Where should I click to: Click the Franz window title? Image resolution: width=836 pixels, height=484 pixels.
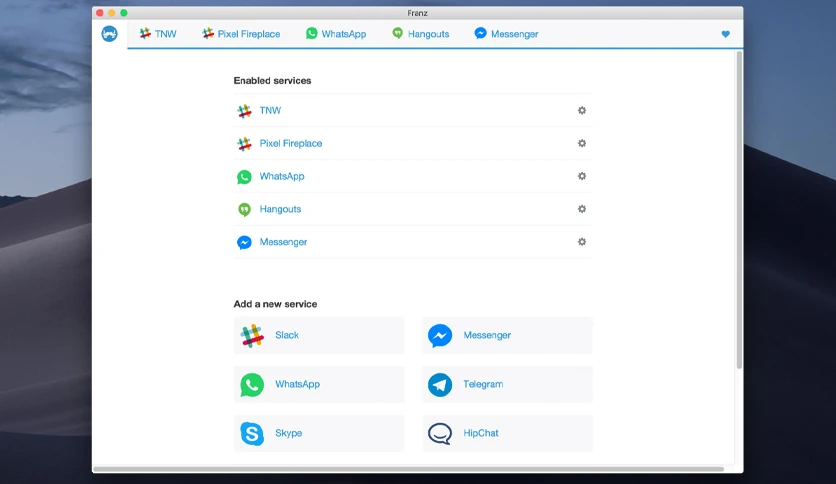click(x=417, y=13)
